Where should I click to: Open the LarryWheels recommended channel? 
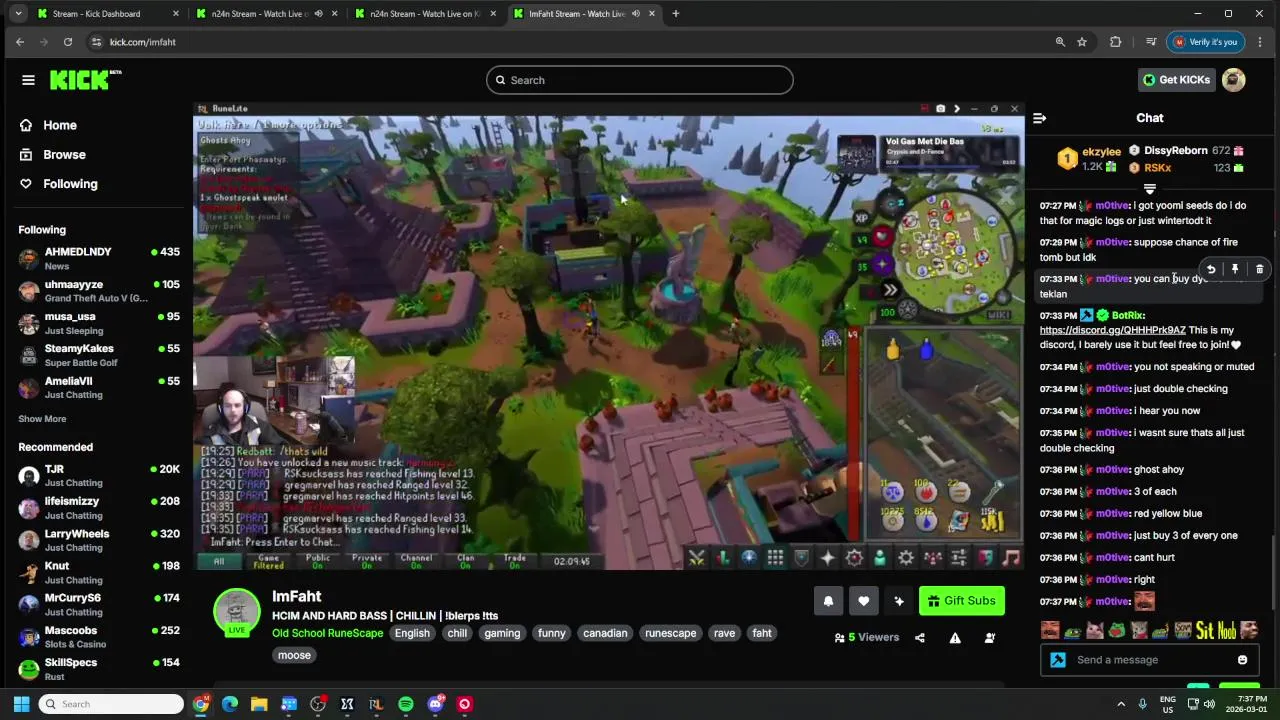[x=98, y=540]
